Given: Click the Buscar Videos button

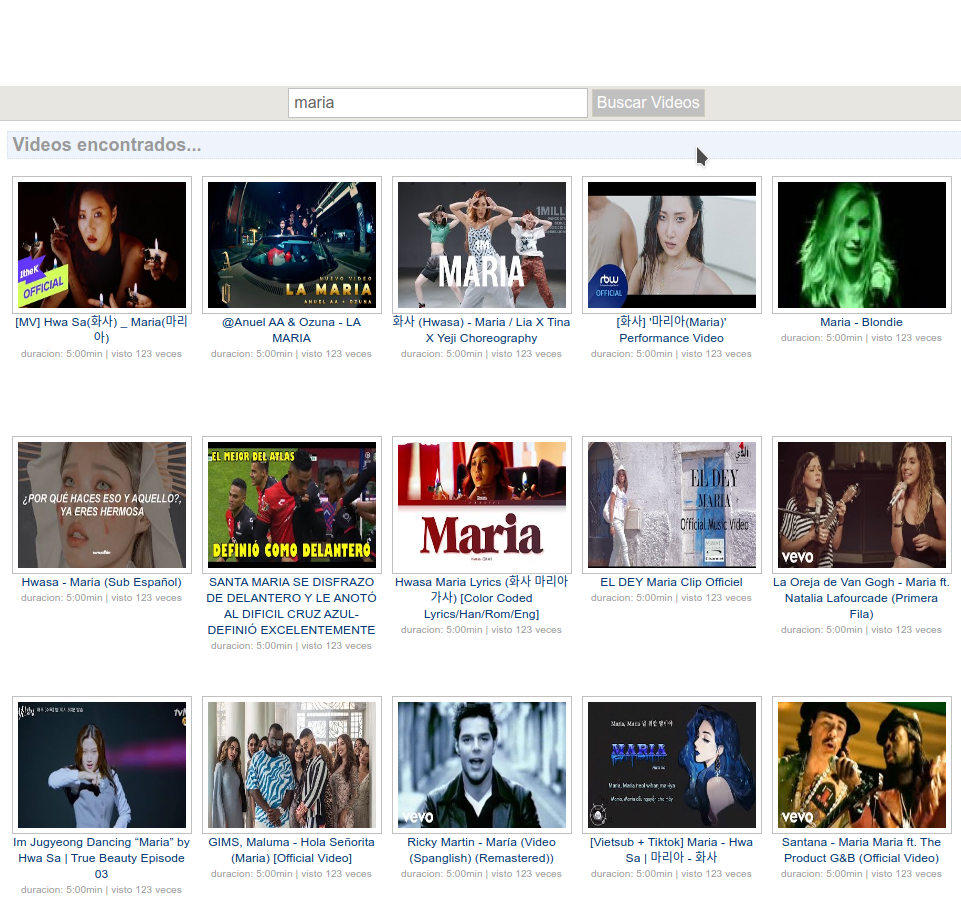Looking at the screenshot, I should [x=648, y=103].
